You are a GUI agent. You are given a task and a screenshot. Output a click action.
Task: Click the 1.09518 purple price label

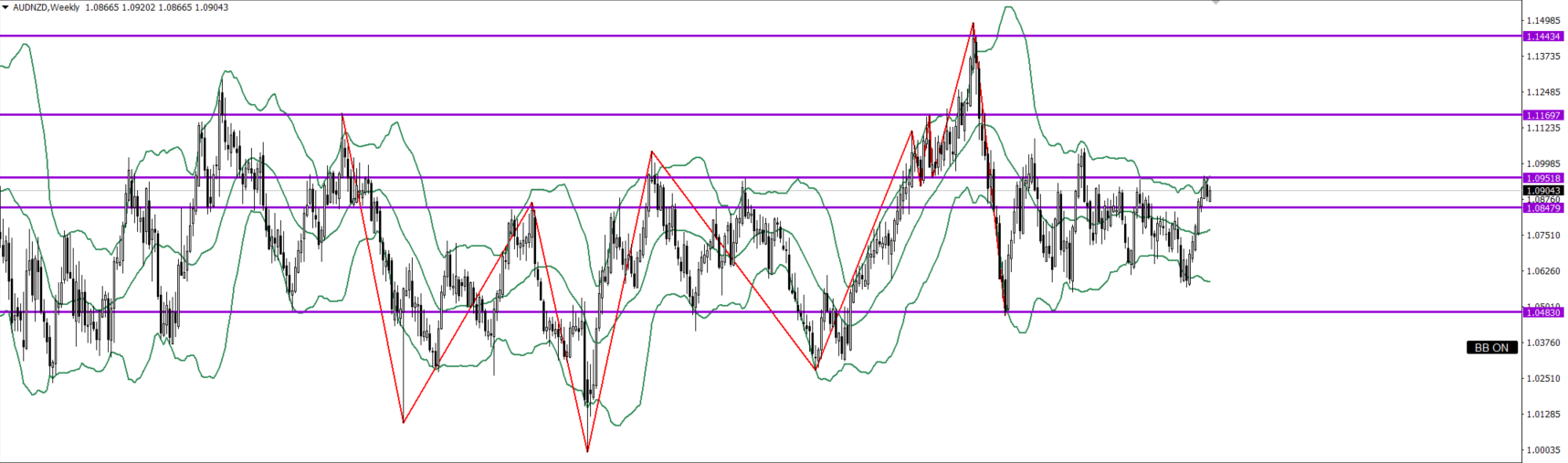click(x=1543, y=178)
